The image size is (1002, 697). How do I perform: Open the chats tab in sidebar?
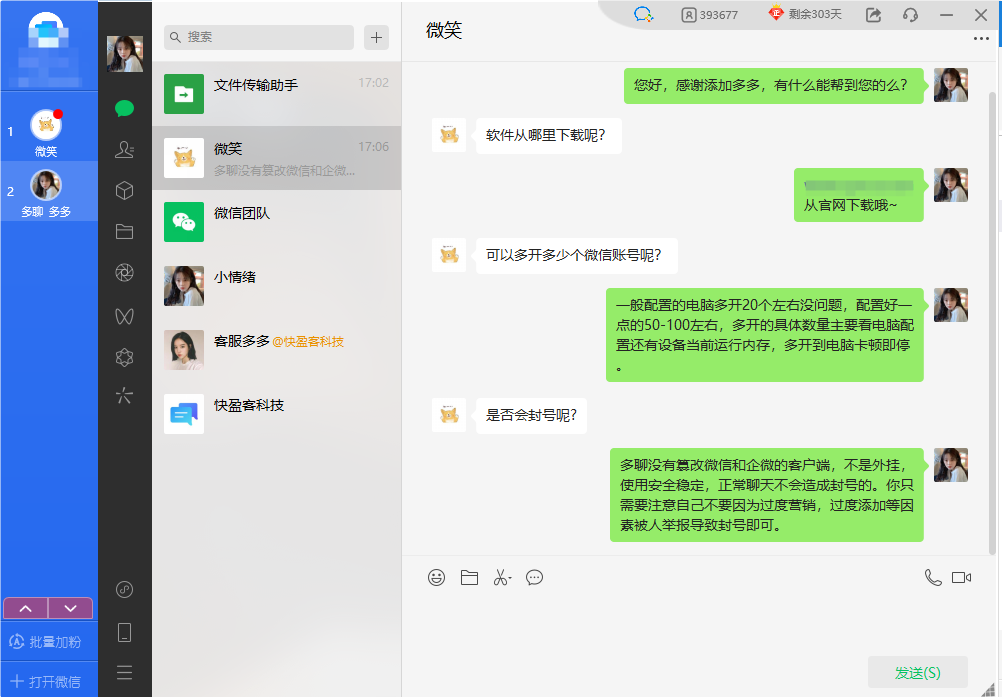click(125, 109)
